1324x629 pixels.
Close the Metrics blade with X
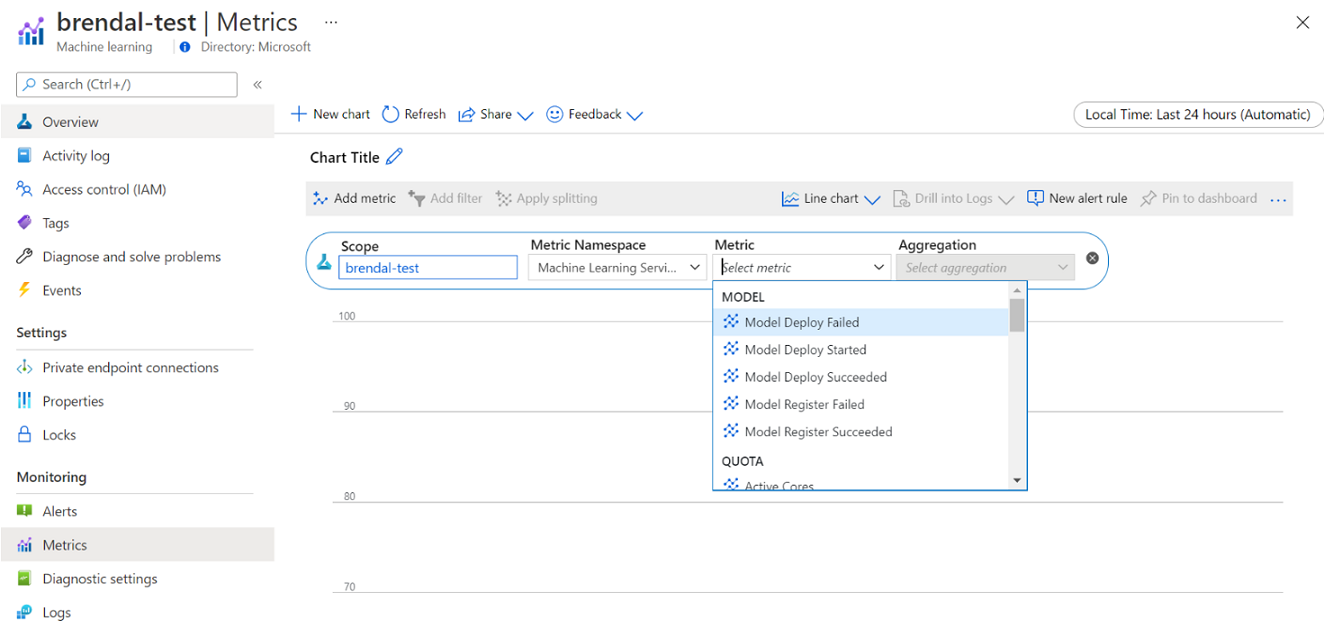(1302, 23)
